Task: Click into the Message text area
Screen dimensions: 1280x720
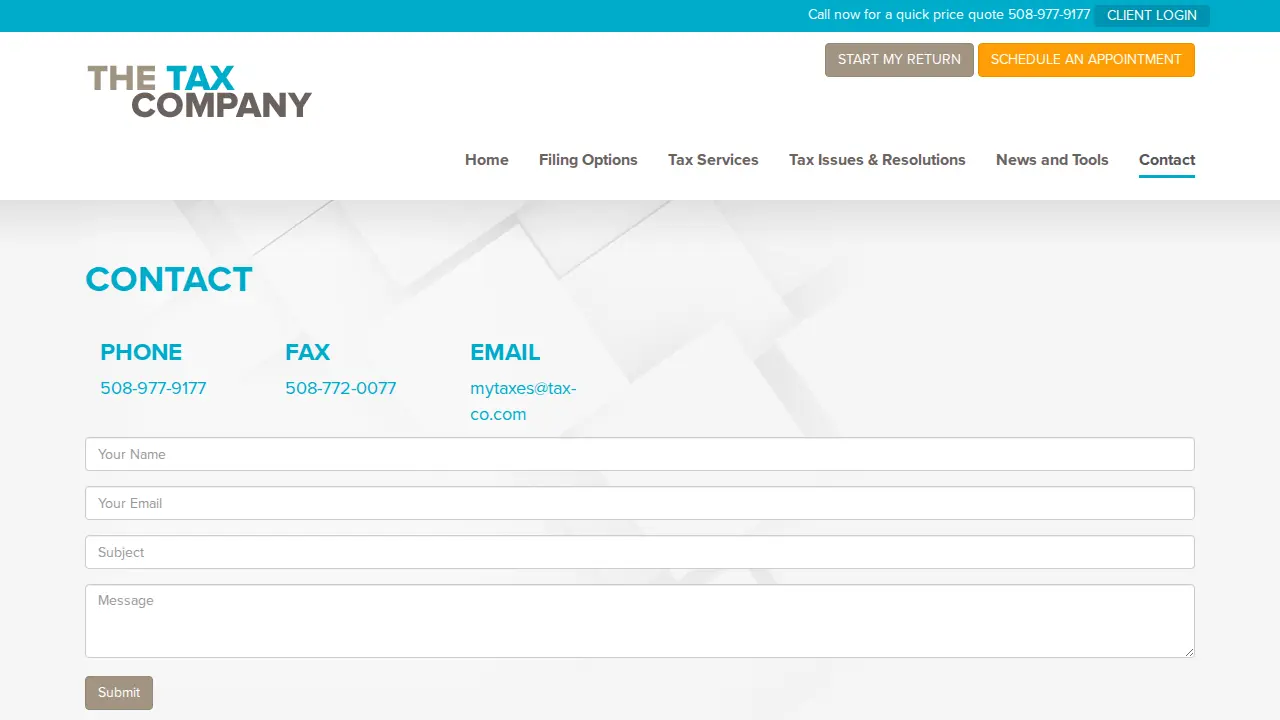Action: 640,621
